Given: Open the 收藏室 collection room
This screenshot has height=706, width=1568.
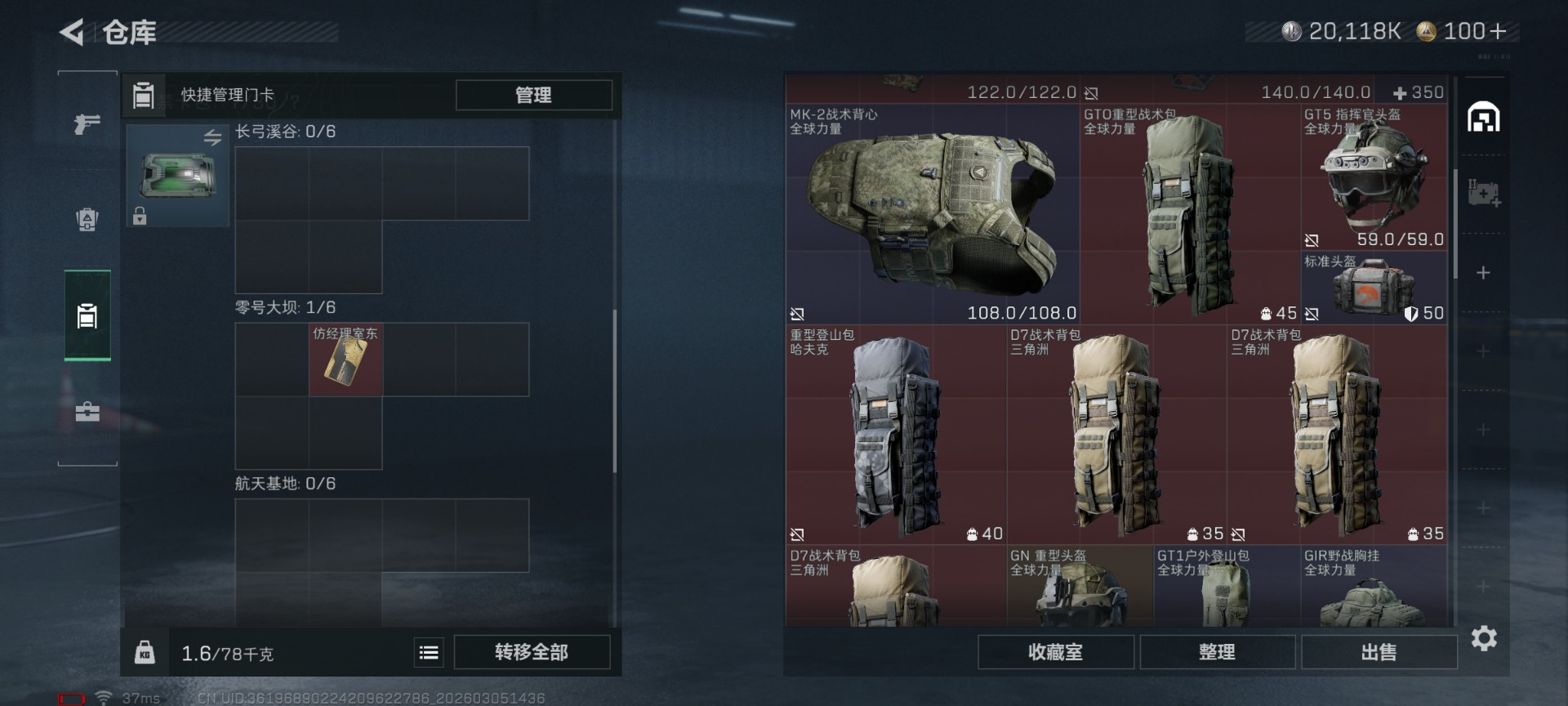Looking at the screenshot, I should click(x=1055, y=652).
